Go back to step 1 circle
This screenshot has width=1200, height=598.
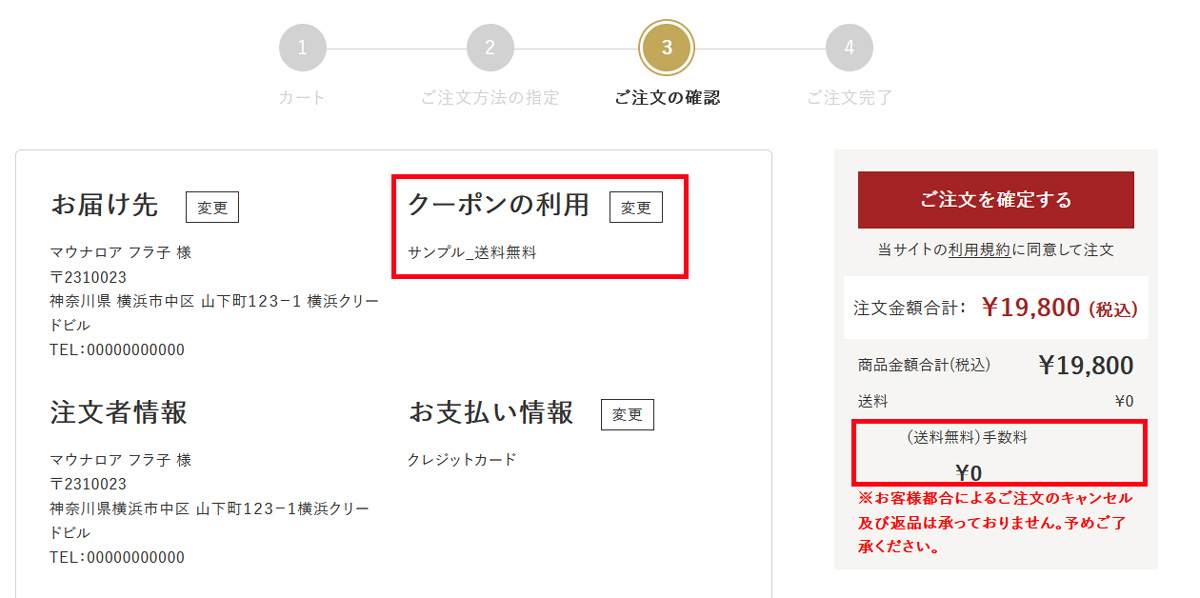click(x=303, y=48)
